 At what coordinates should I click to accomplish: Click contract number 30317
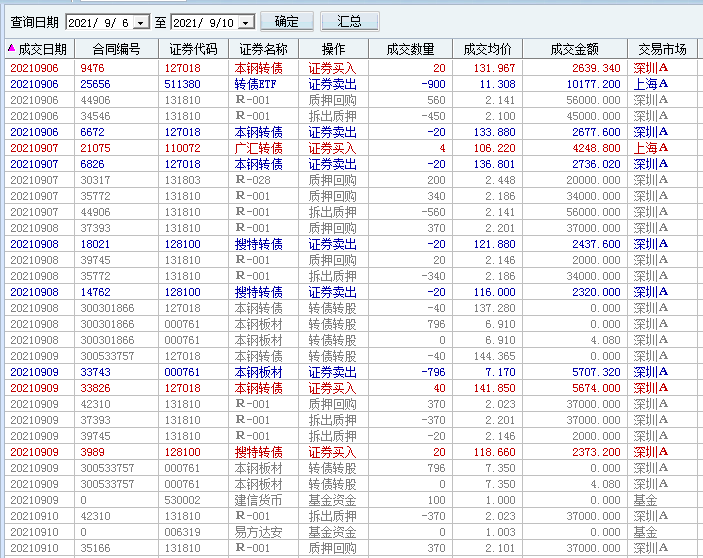[x=95, y=180]
